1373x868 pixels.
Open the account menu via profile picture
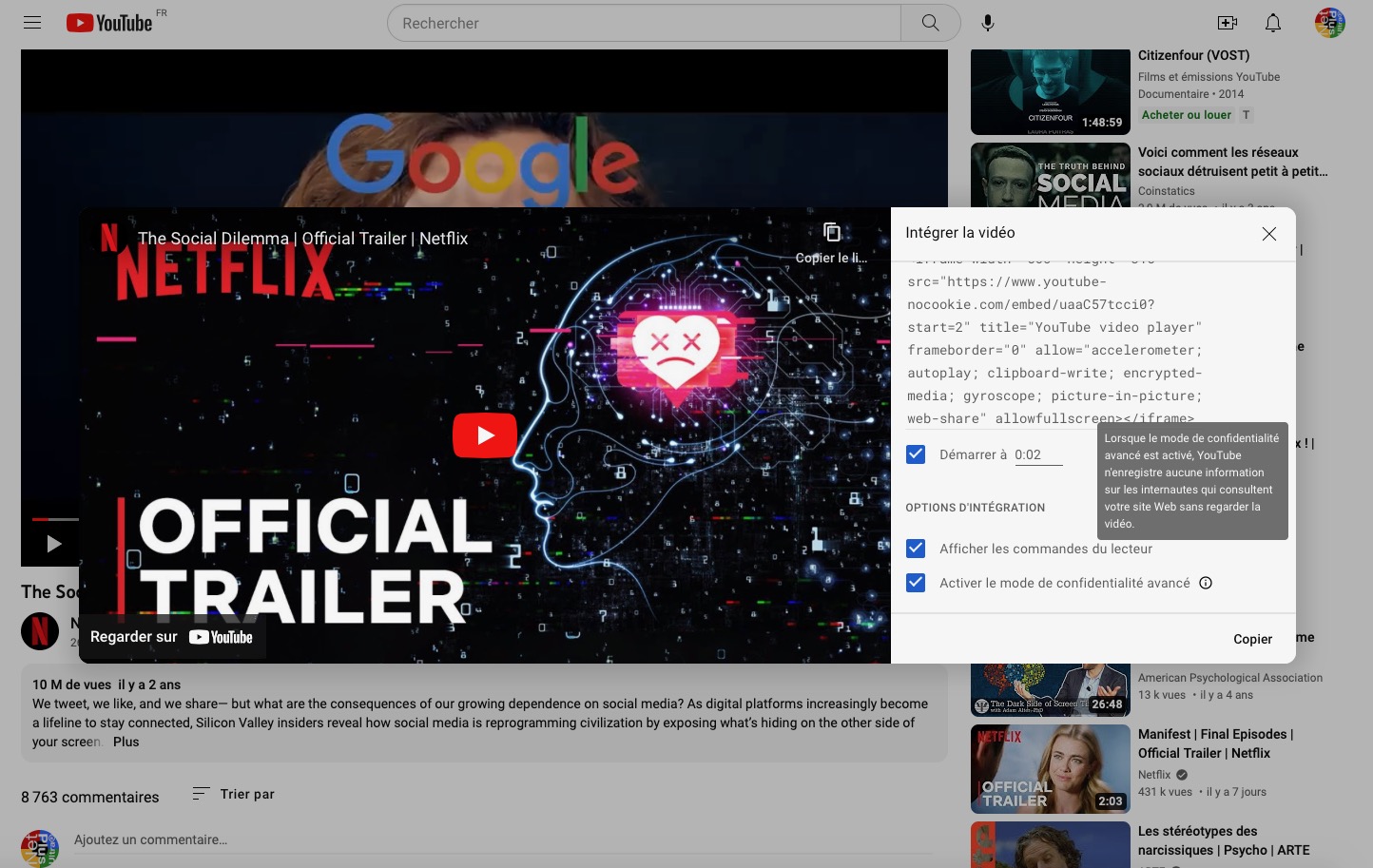(1329, 23)
